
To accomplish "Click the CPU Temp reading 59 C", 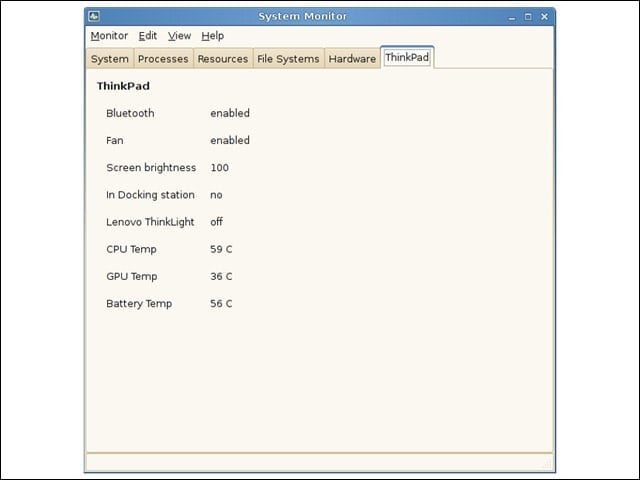I will 221,249.
